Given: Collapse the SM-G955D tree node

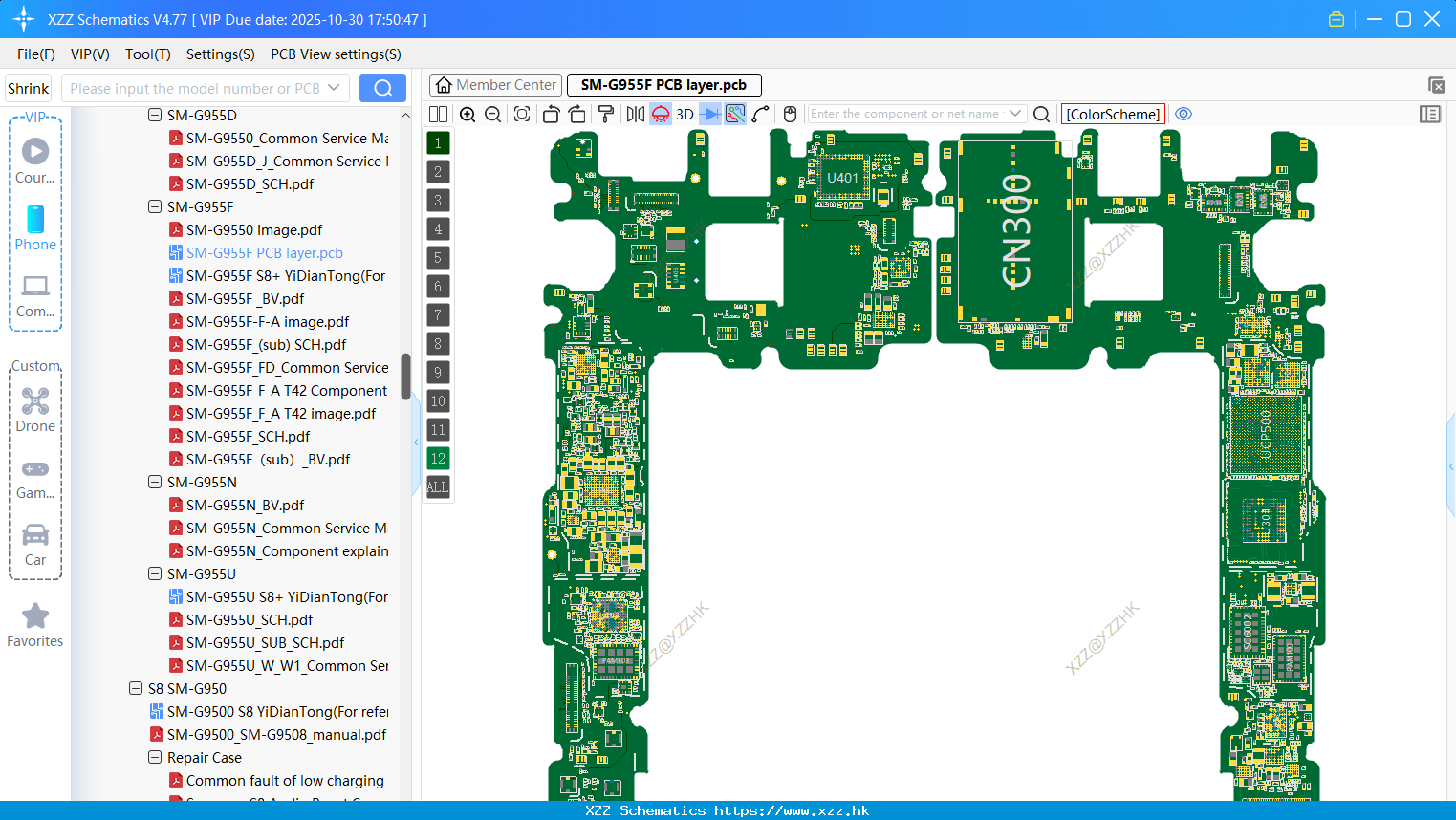Looking at the screenshot, I should click(155, 115).
